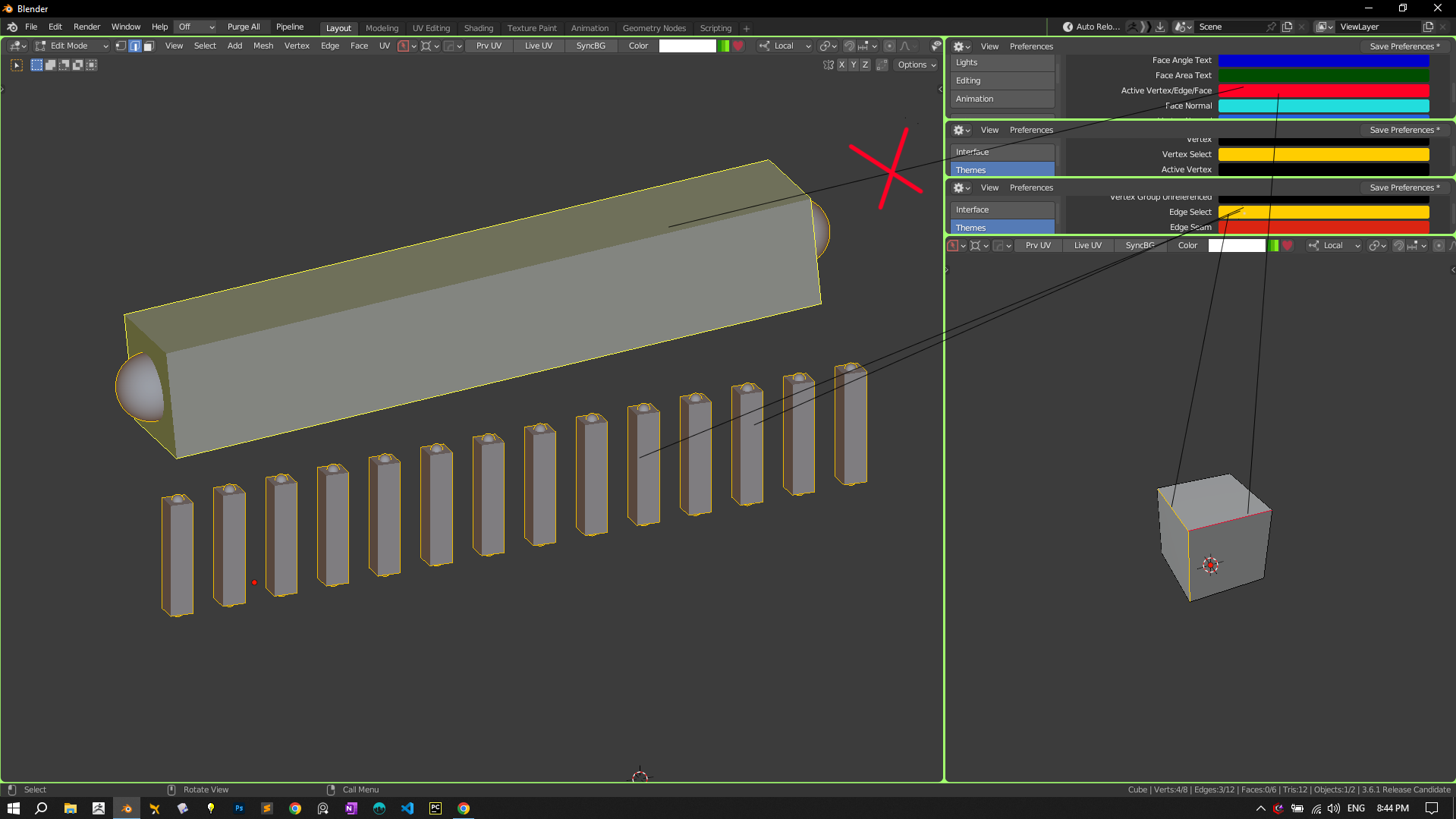Image resolution: width=1456 pixels, height=819 pixels.
Task: Open the Off dropdown in top menu bar
Action: 197,27
